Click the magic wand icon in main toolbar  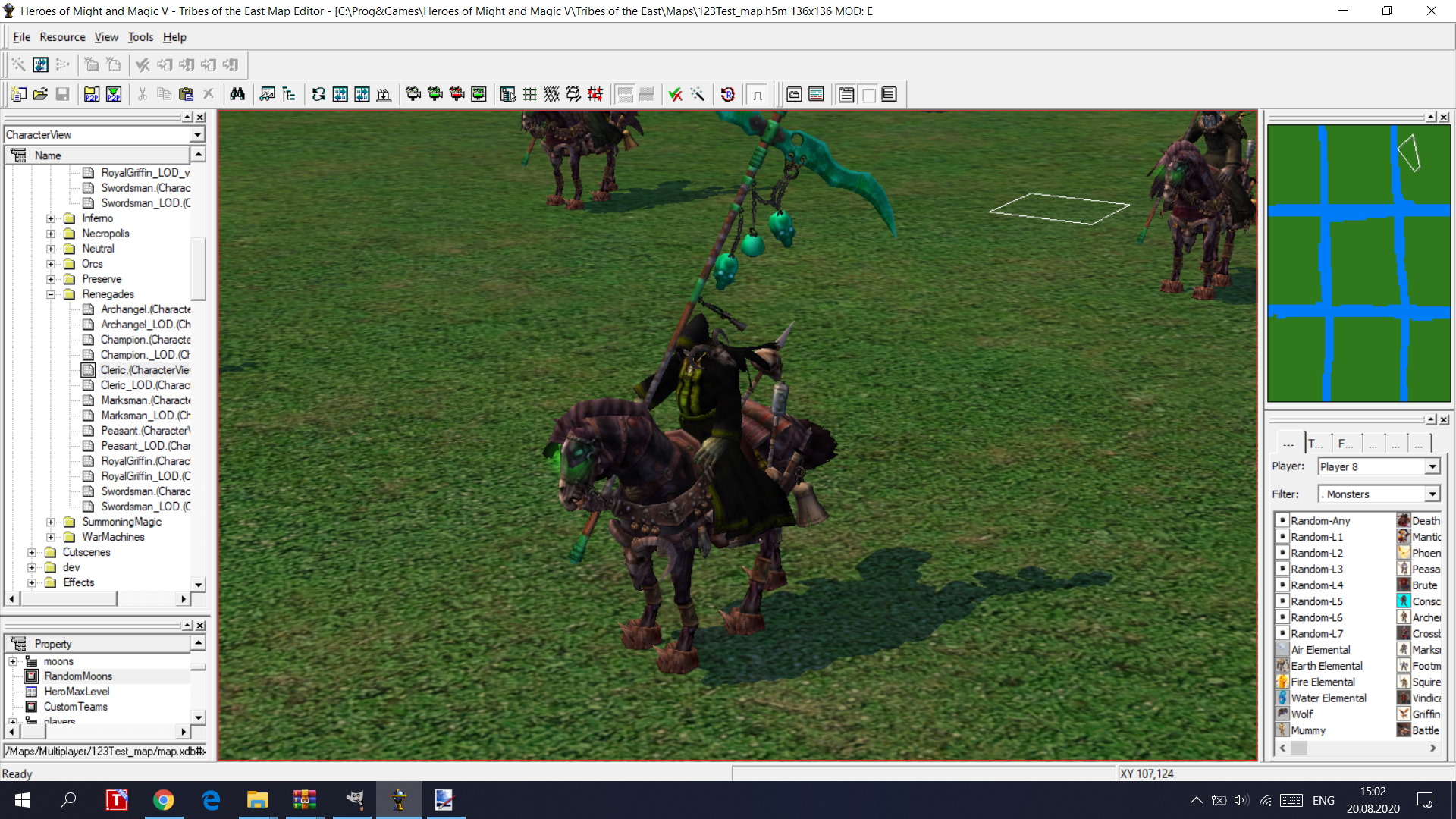pyautogui.click(x=697, y=94)
